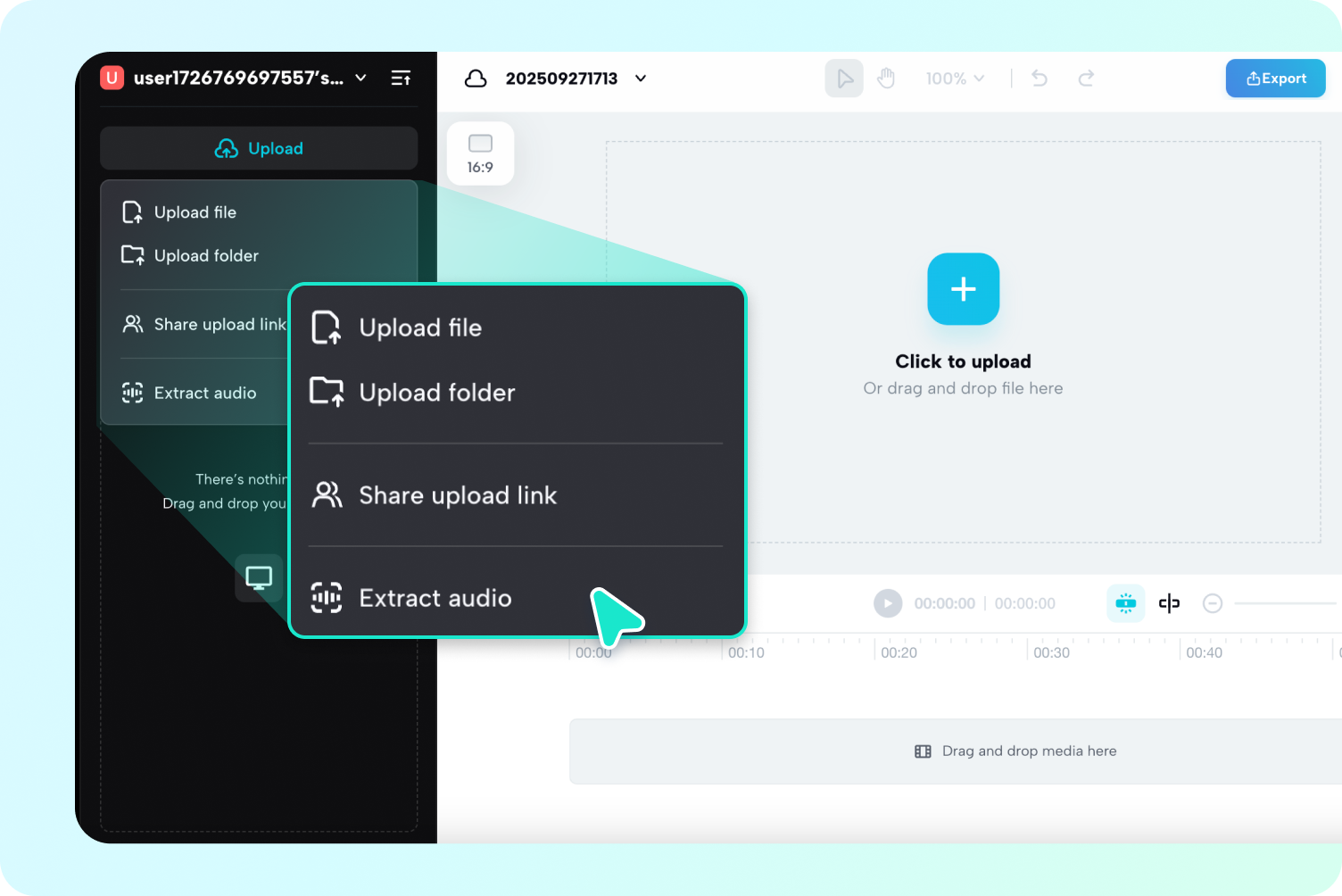Jump to the 00:10 timeline marker

click(746, 652)
